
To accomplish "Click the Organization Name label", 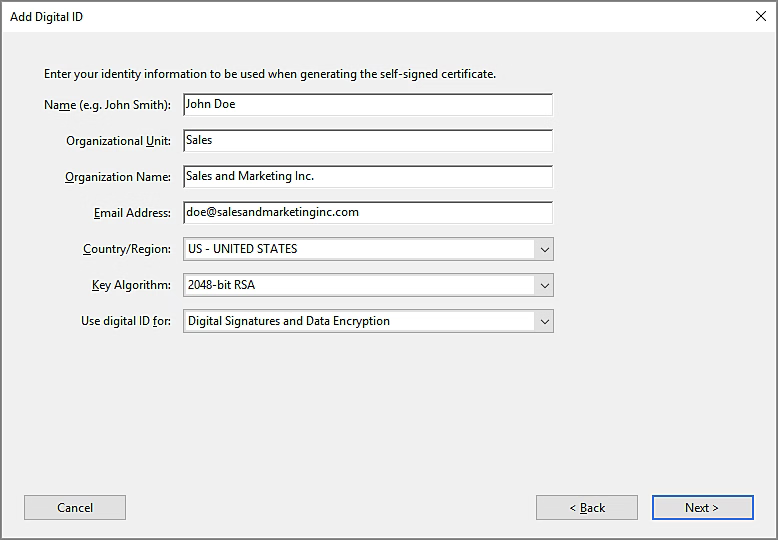I will [118, 177].
